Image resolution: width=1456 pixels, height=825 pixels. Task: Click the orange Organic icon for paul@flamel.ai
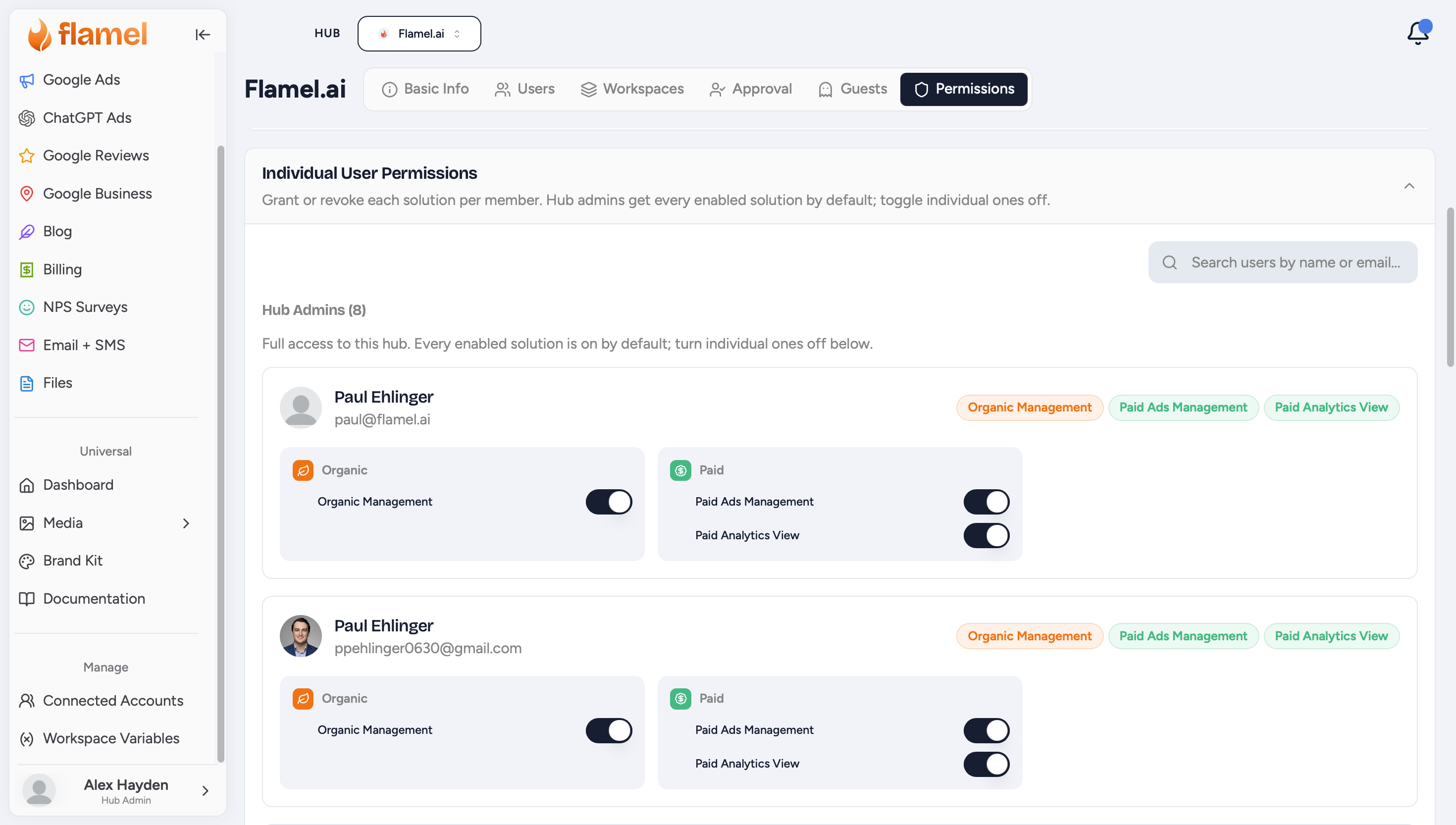click(303, 470)
